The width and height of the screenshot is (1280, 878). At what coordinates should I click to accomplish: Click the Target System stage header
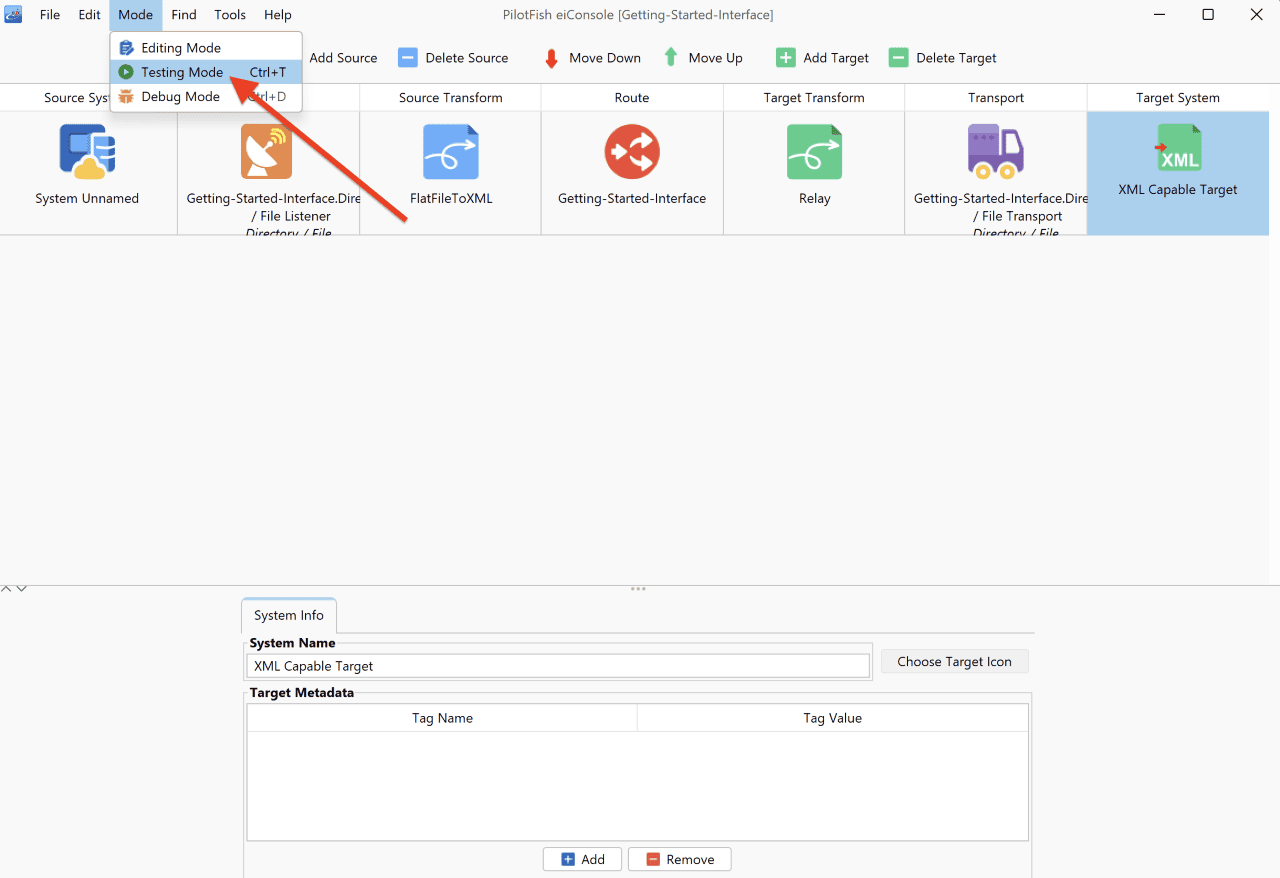pyautogui.click(x=1178, y=97)
